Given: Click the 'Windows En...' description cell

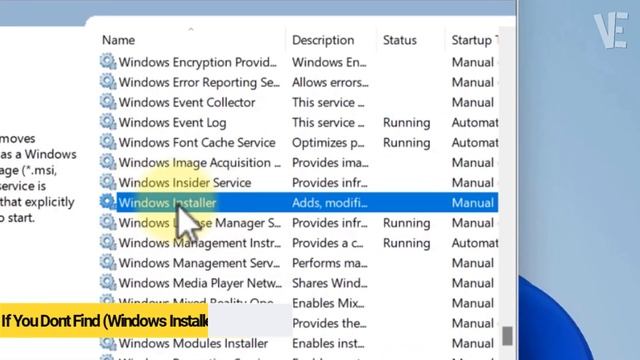Looking at the screenshot, I should (x=329, y=62).
